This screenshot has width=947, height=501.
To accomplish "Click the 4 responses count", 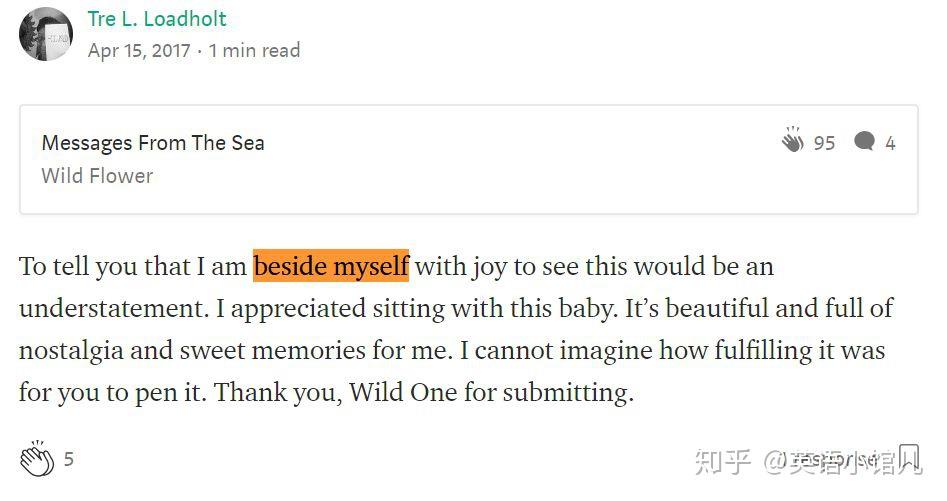I will pos(890,143).
